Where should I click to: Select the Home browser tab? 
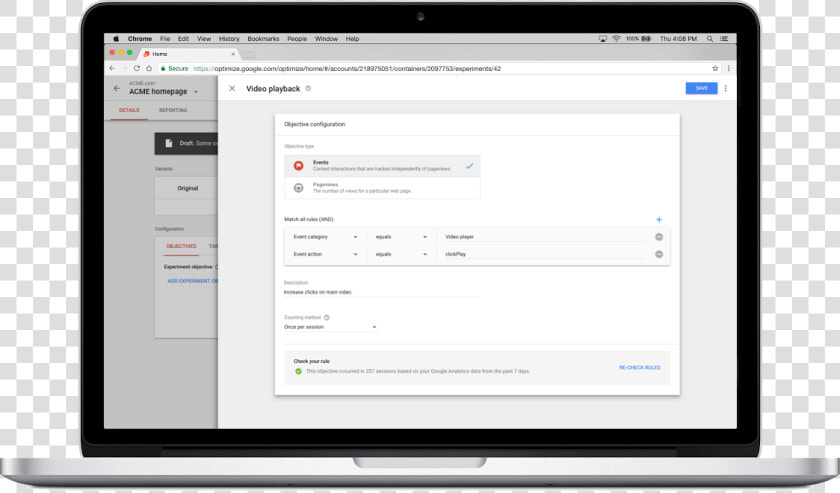pos(188,54)
